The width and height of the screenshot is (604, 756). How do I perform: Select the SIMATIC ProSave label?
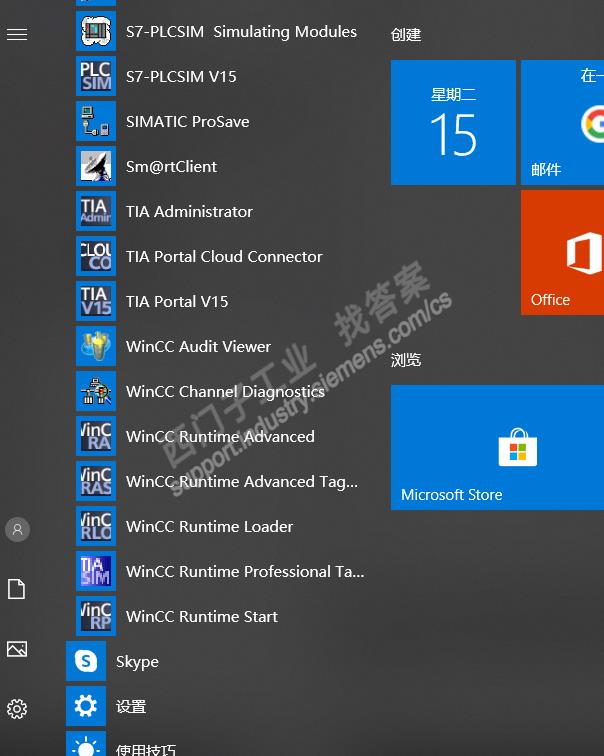coord(188,122)
